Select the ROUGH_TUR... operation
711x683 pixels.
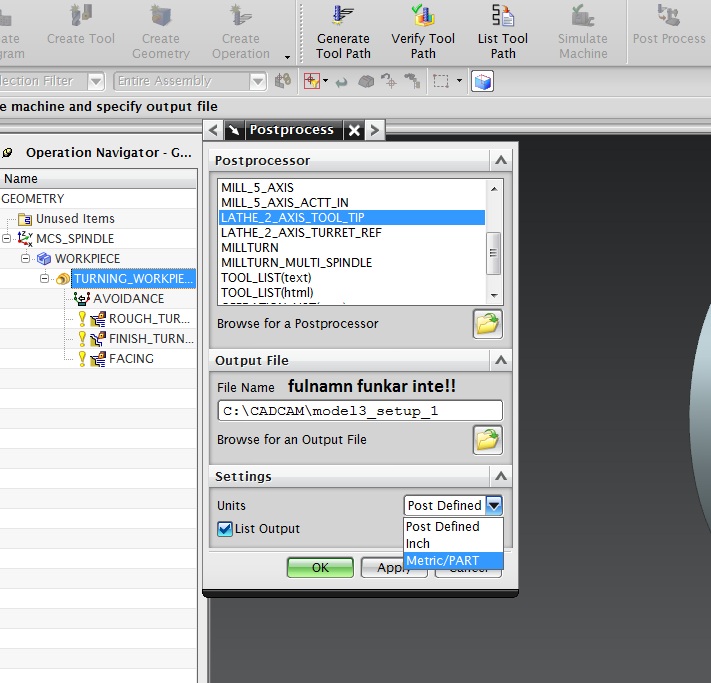[x=149, y=318]
